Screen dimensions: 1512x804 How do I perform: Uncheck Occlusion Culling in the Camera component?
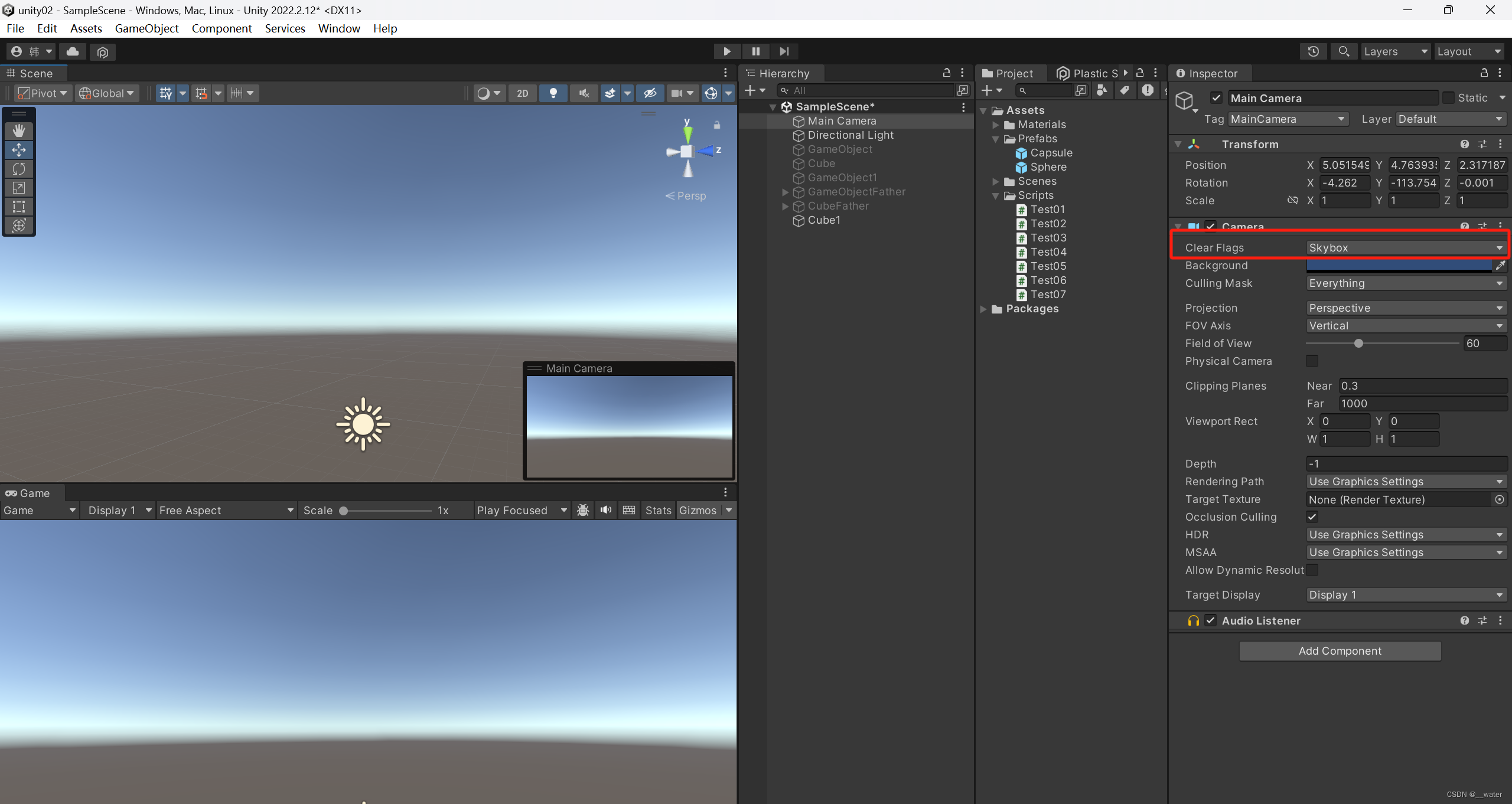[x=1312, y=517]
